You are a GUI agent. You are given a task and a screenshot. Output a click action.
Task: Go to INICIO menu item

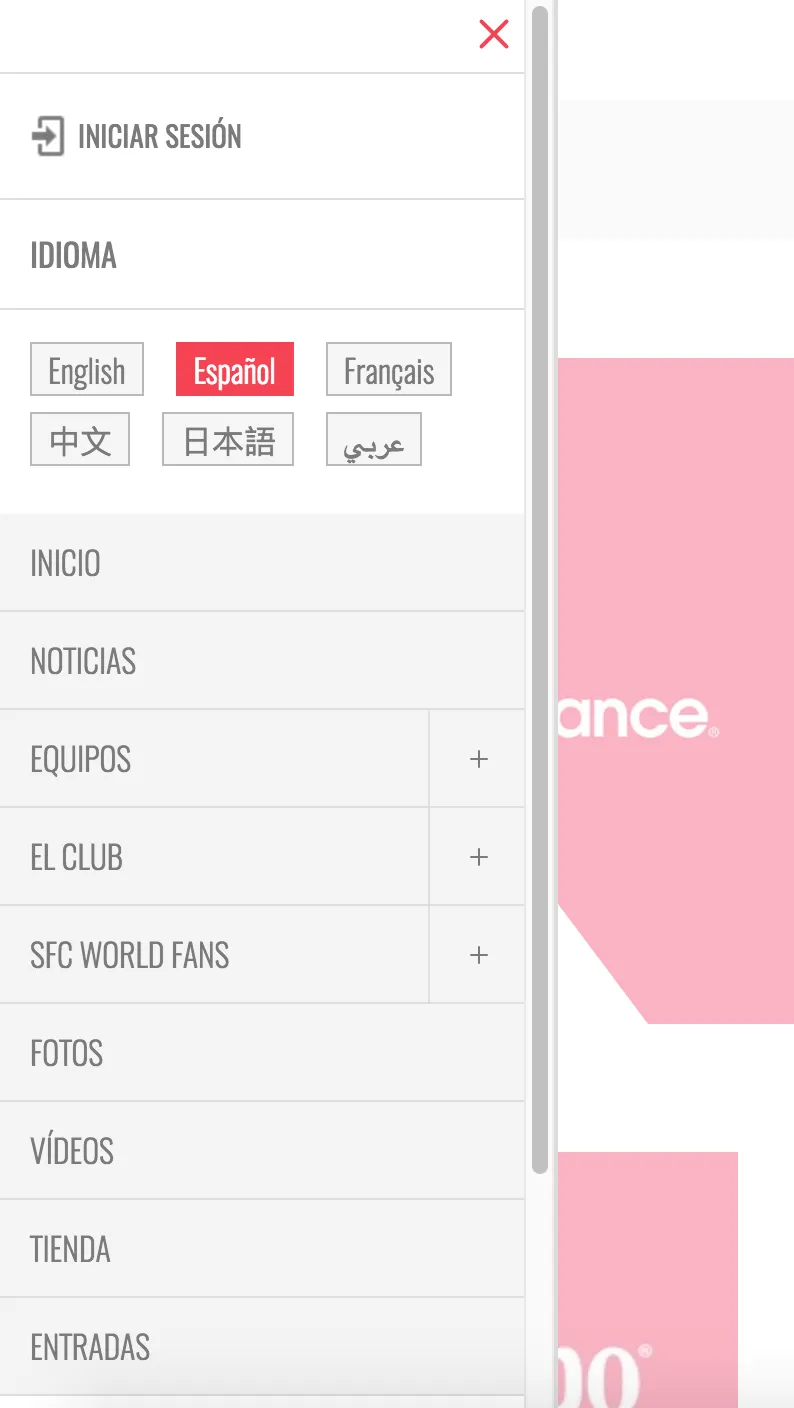[x=262, y=563]
